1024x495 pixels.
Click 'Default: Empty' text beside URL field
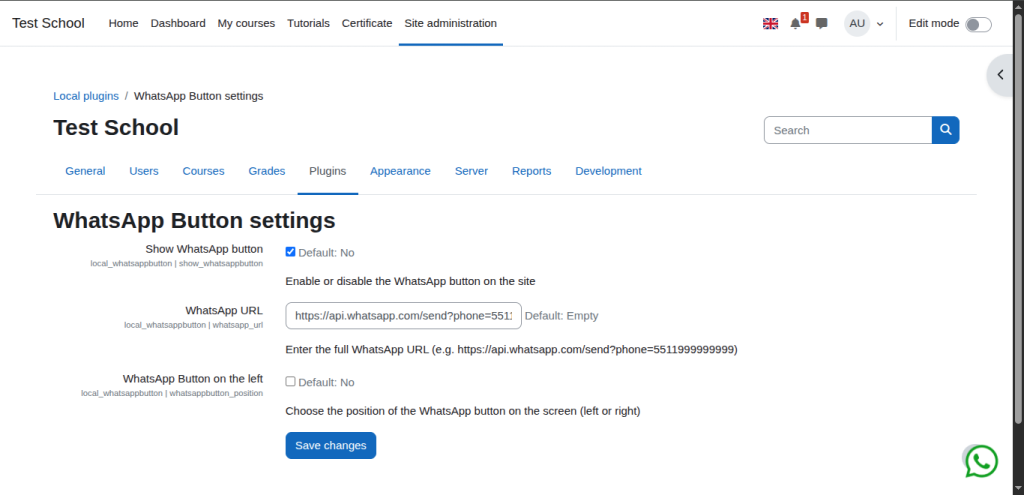point(562,315)
